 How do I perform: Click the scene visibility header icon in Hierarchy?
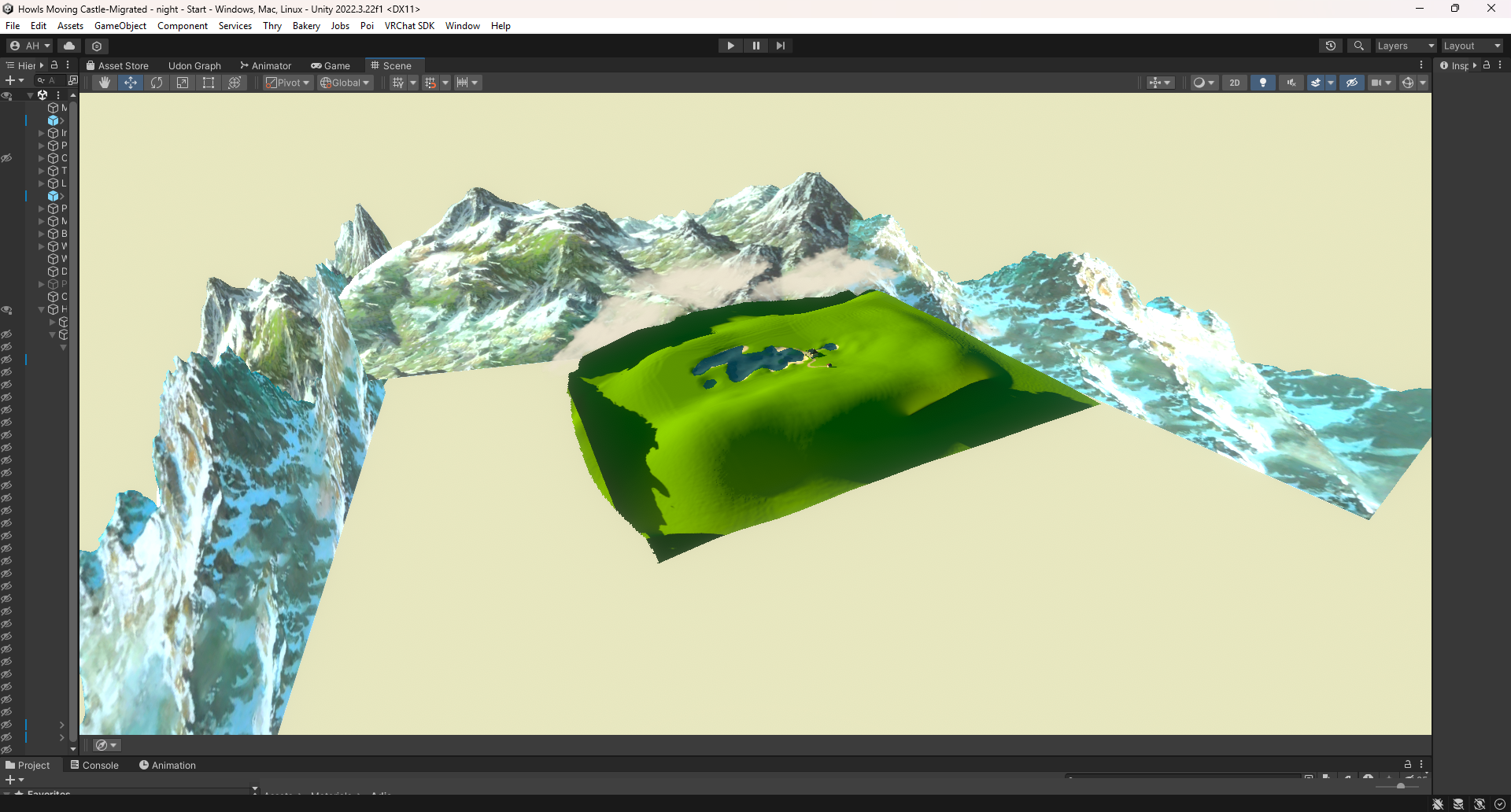(x=6, y=95)
